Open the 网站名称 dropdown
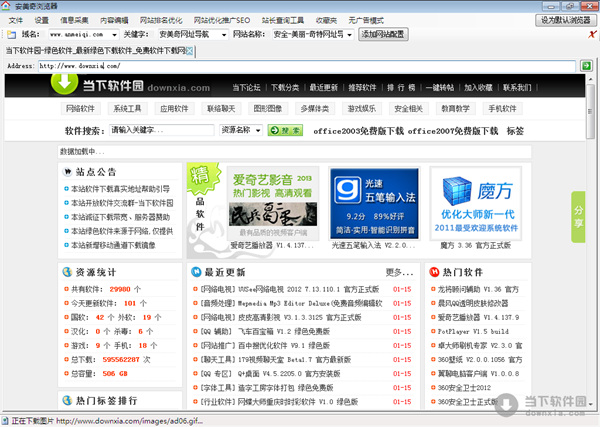This screenshot has width=600, height=427. (349, 35)
